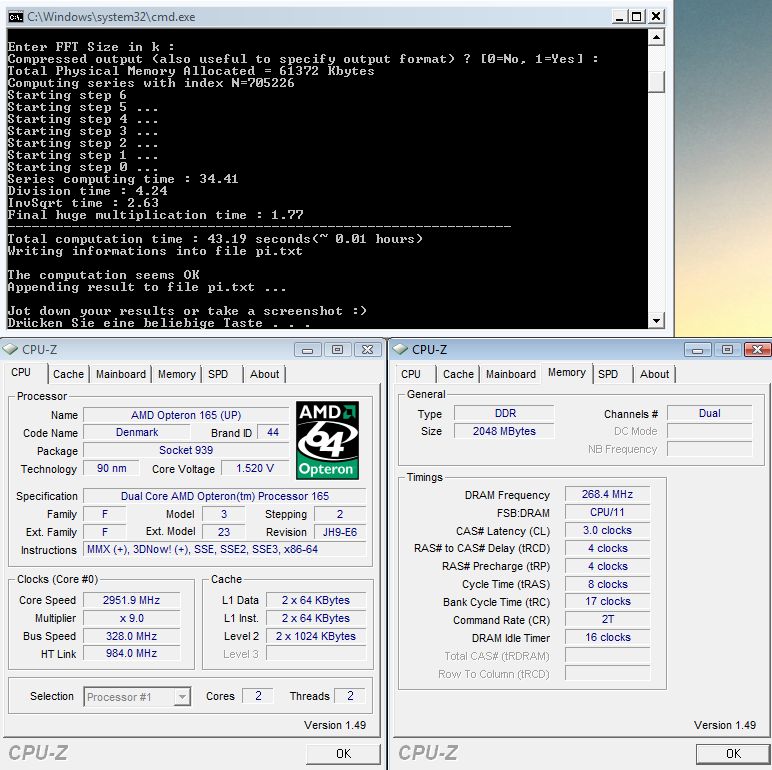Click the Code Name value Denmark
Screen dimensions: 772x770
[136, 432]
